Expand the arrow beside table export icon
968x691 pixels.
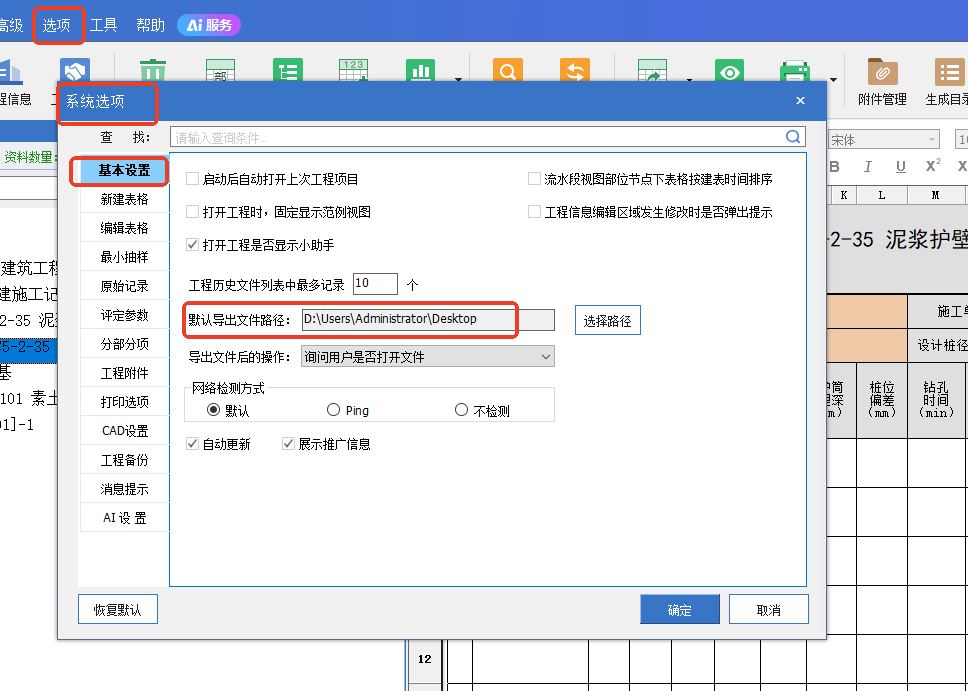pyautogui.click(x=689, y=80)
